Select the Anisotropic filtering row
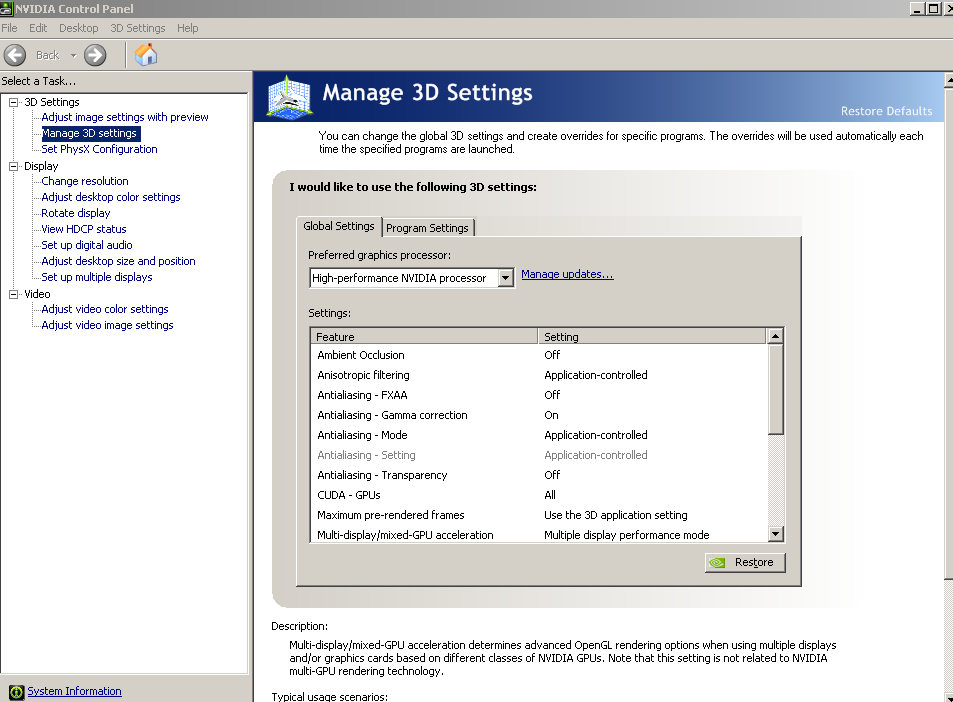 point(538,375)
